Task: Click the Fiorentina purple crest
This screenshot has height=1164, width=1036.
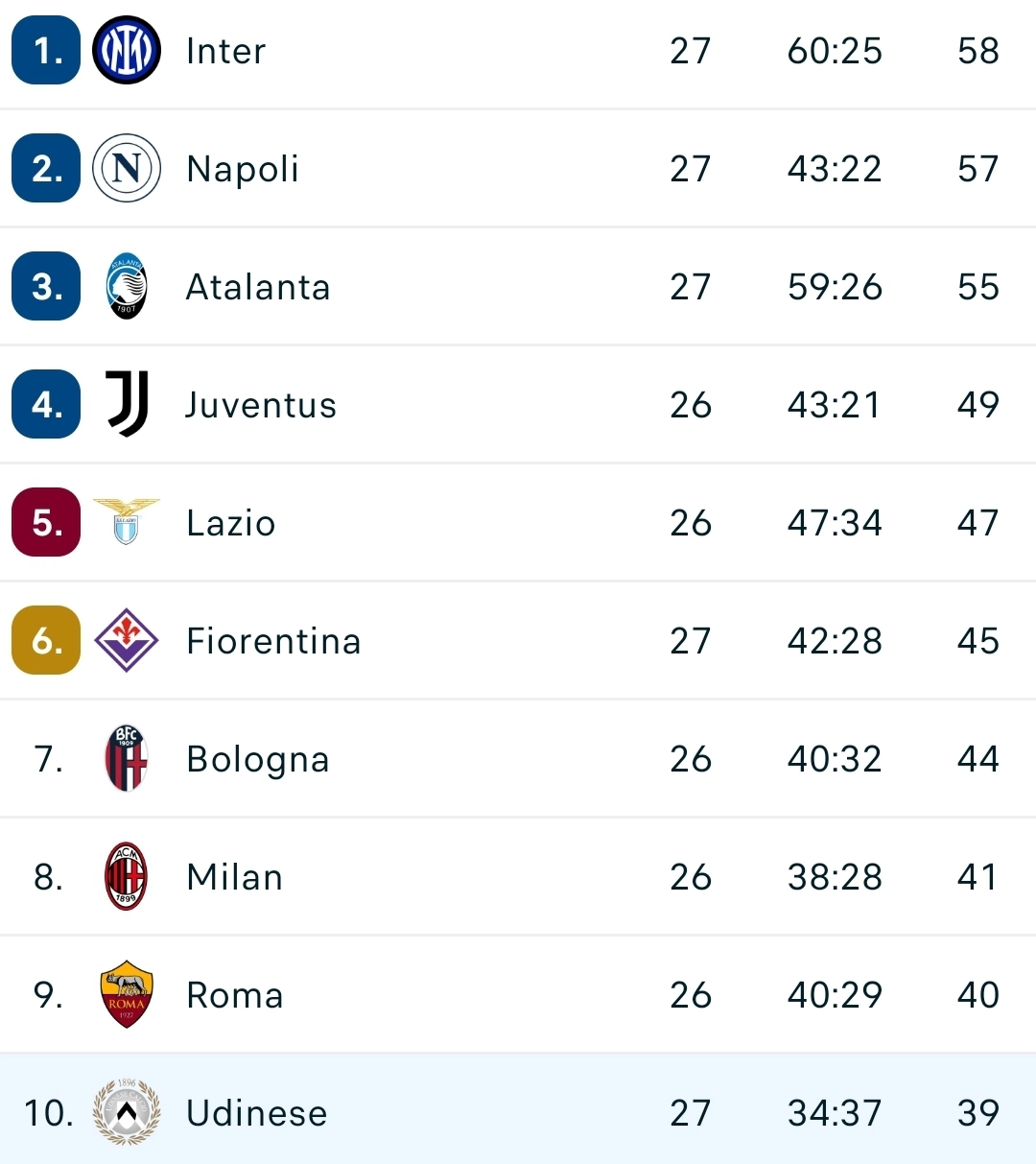Action: tap(126, 640)
